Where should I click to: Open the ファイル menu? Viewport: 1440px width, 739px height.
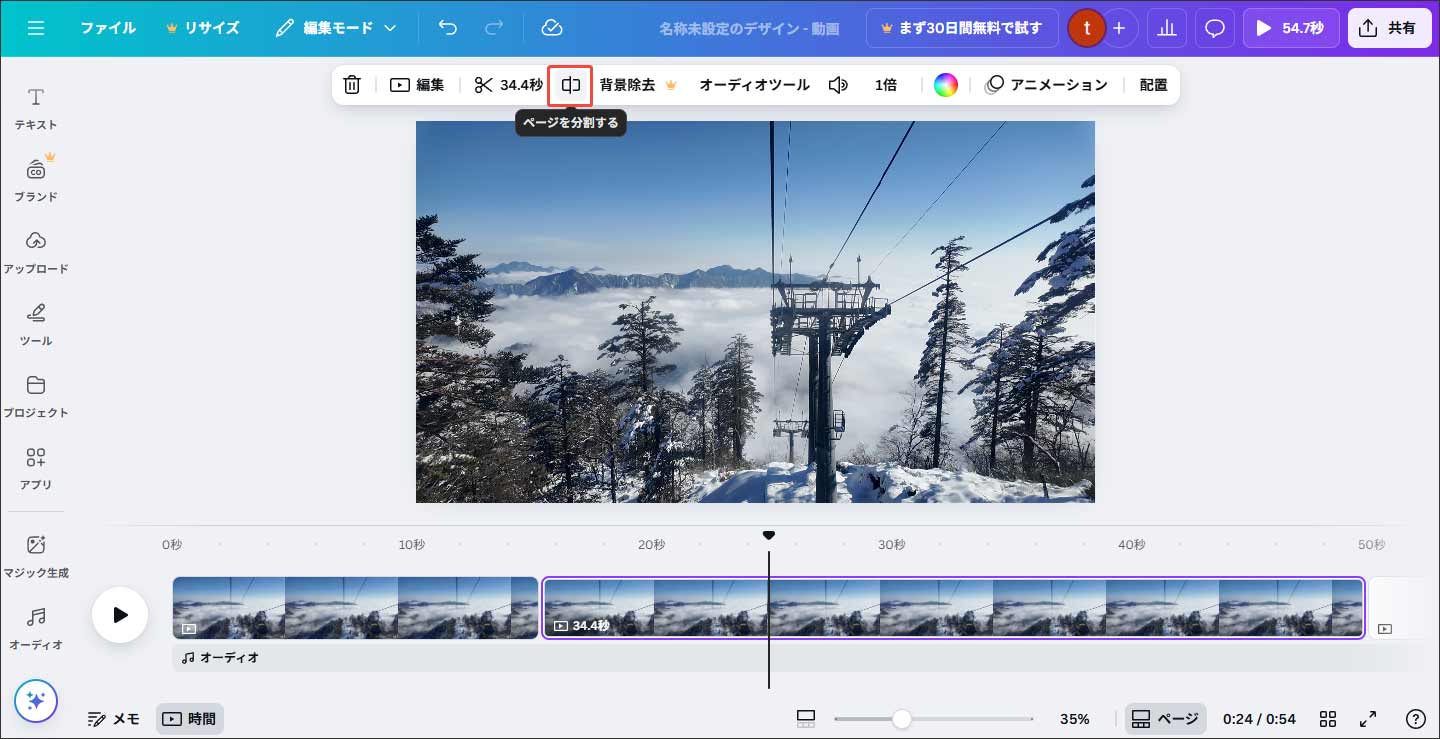tap(108, 28)
